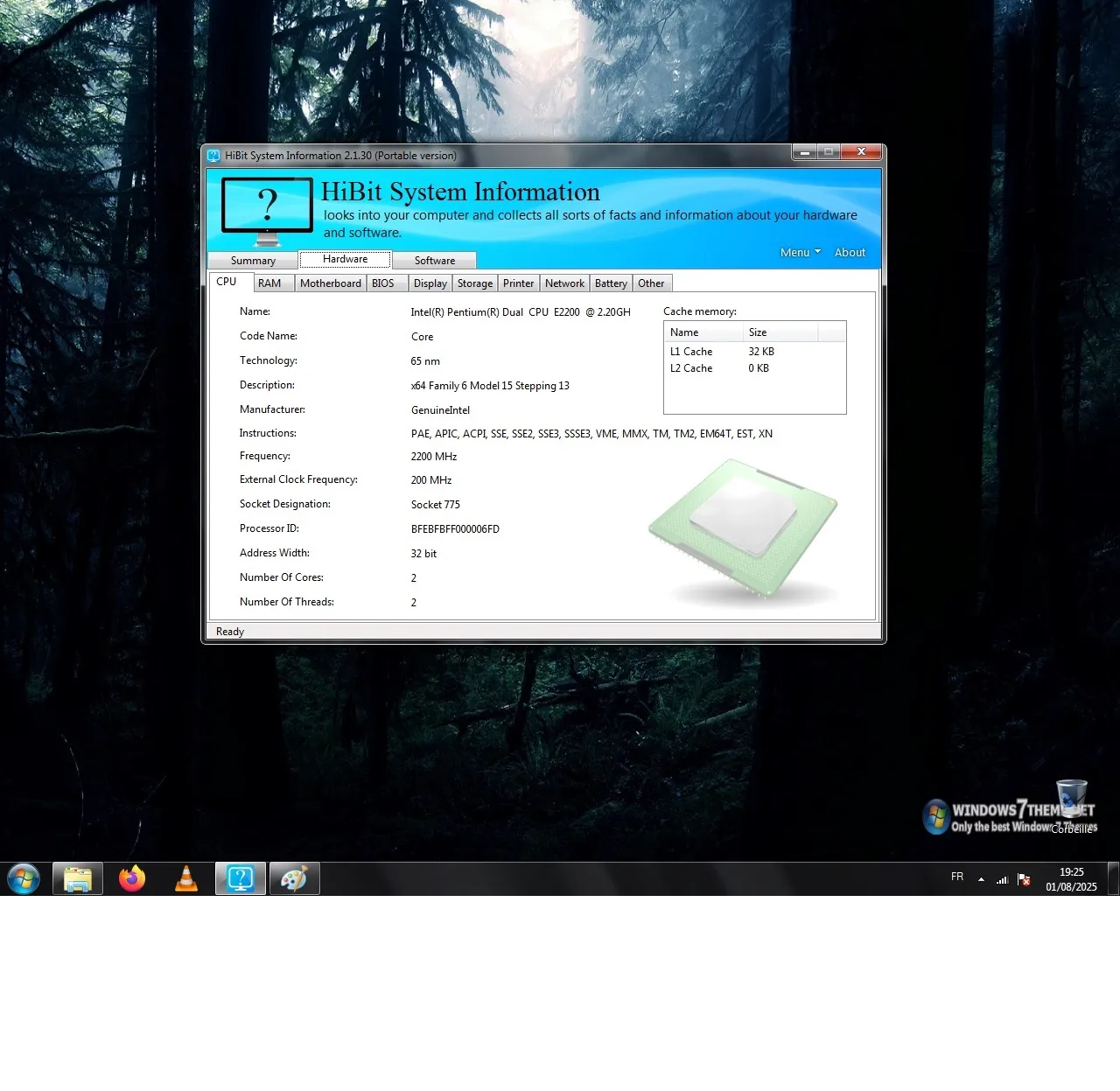Click the HiBit title bar app icon
Viewport: 1120px width, 1091px height.
point(213,156)
